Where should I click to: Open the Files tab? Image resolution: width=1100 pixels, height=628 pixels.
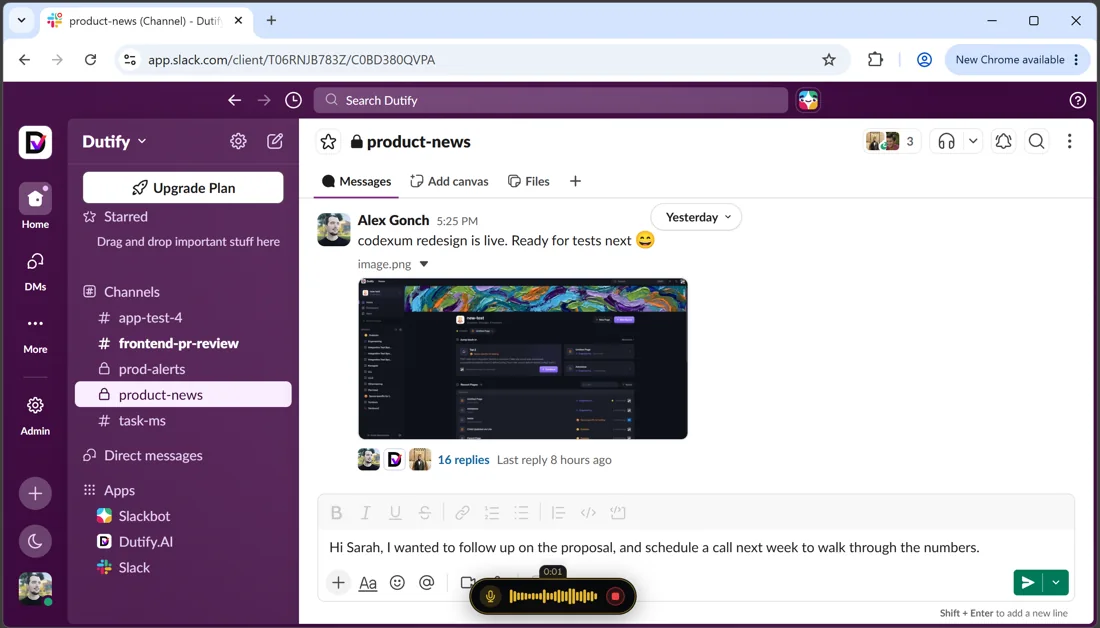pos(528,181)
